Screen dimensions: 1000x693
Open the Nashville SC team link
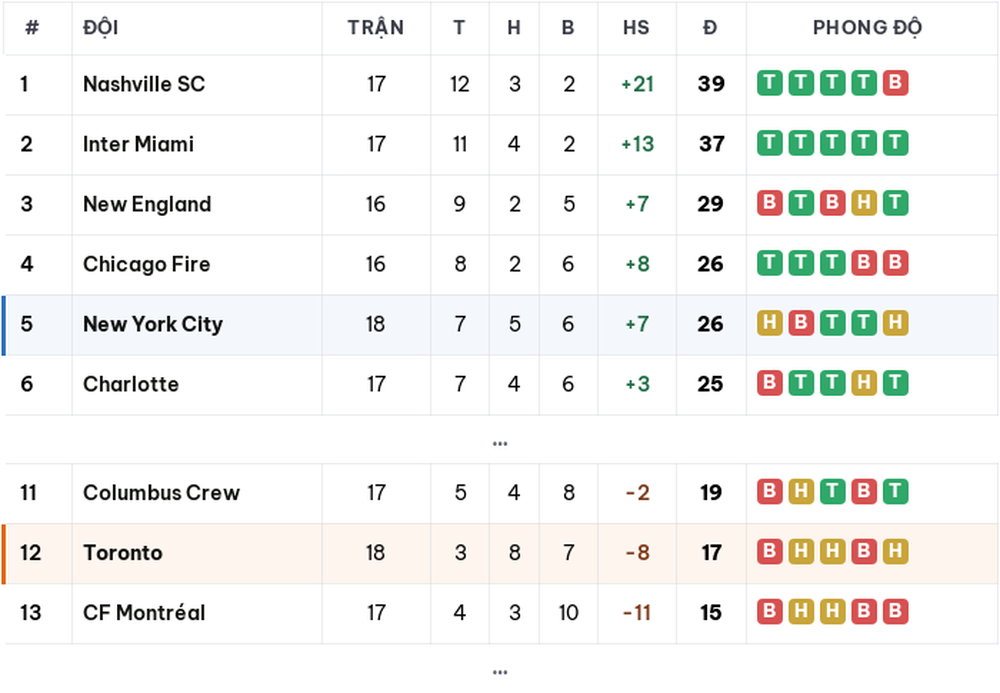pos(144,84)
